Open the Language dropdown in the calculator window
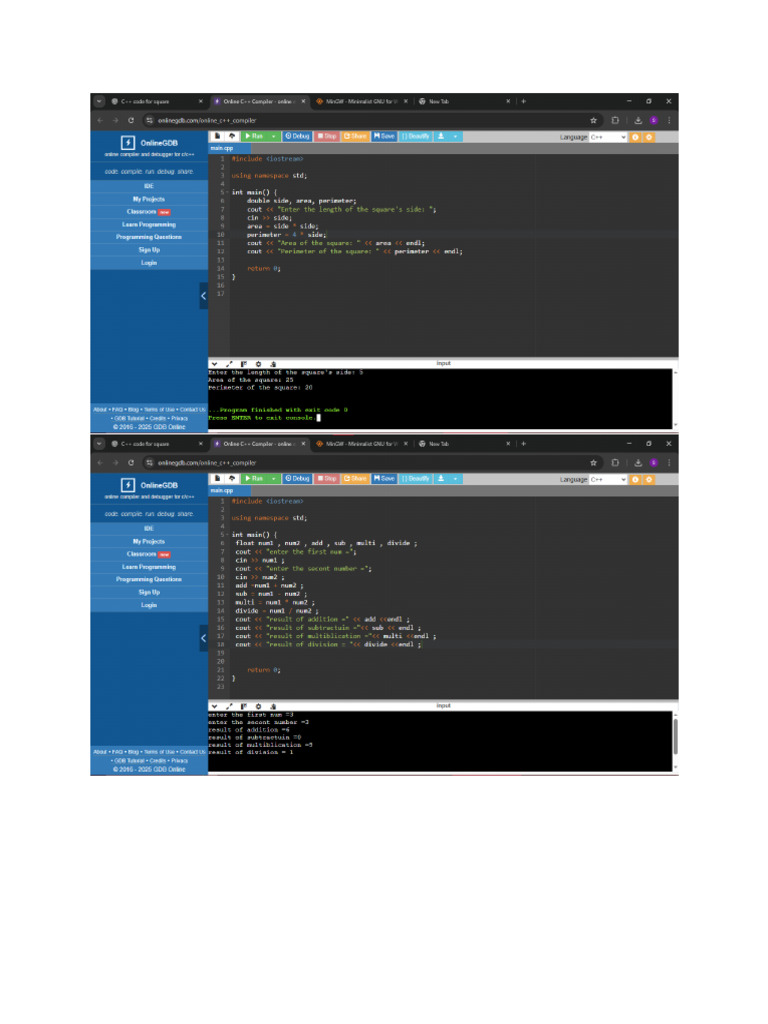Viewport: 768px width, 1024px height. pyautogui.click(x=607, y=479)
